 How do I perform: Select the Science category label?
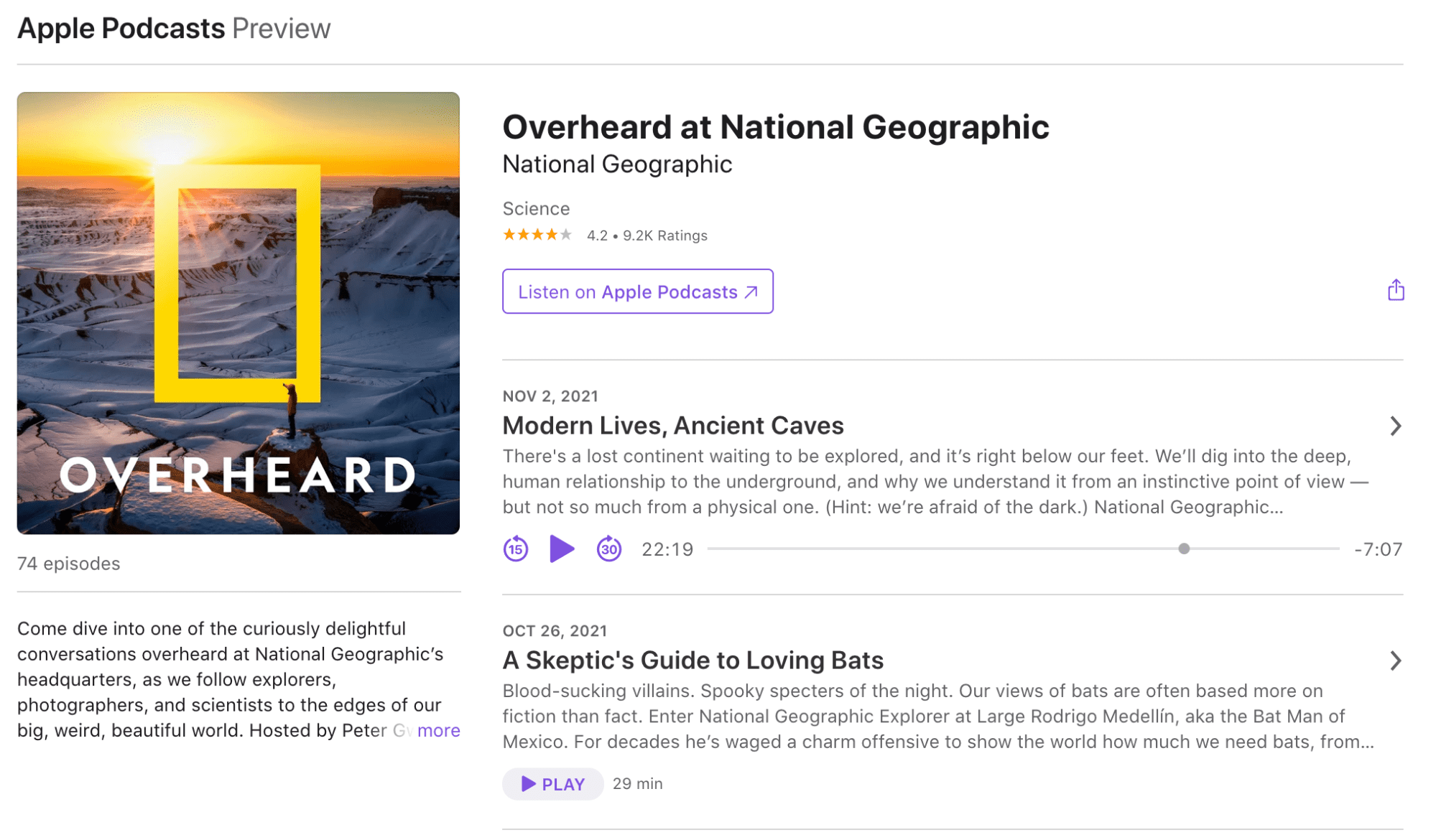point(536,209)
